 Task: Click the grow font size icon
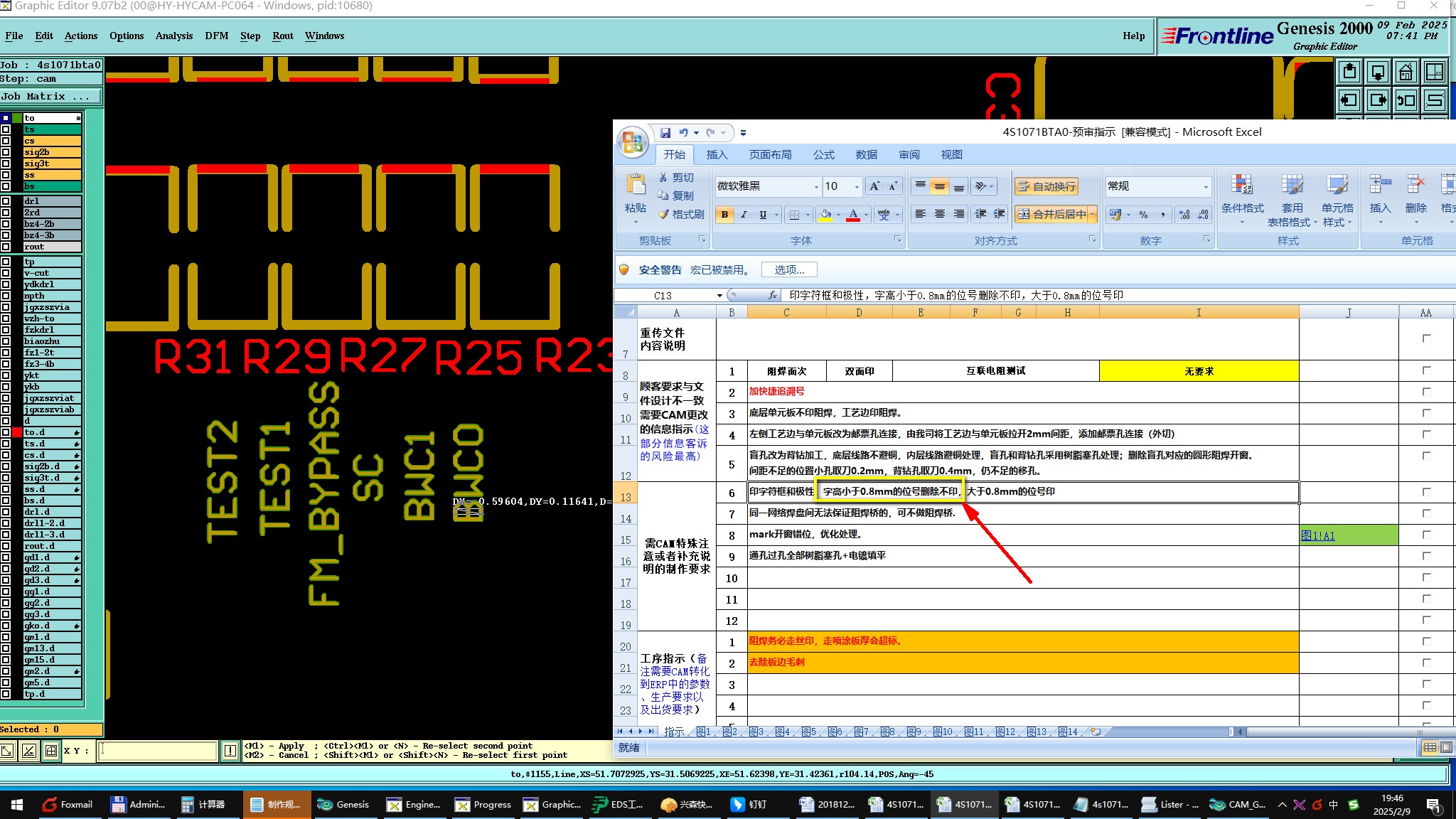pos(874,186)
